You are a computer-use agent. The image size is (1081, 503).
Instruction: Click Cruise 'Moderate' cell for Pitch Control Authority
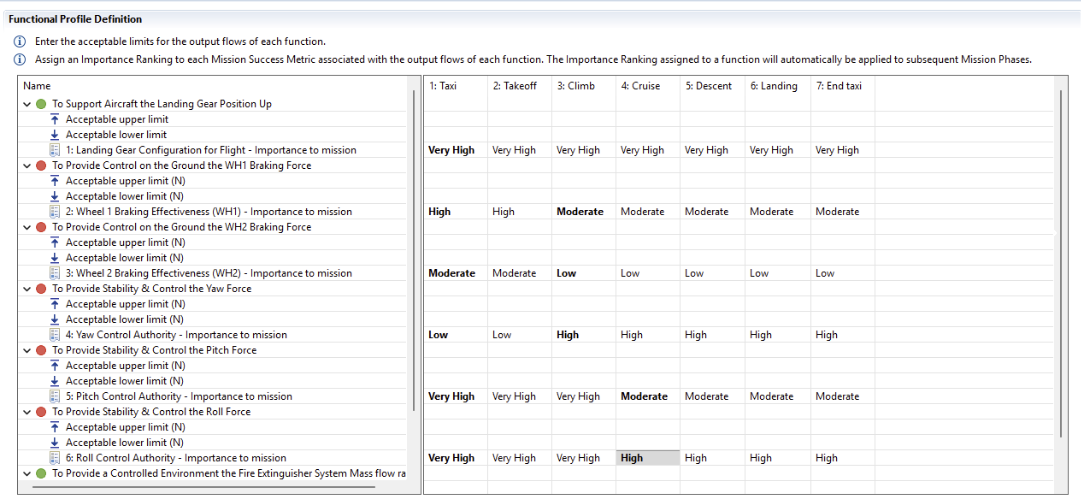[x=647, y=396]
